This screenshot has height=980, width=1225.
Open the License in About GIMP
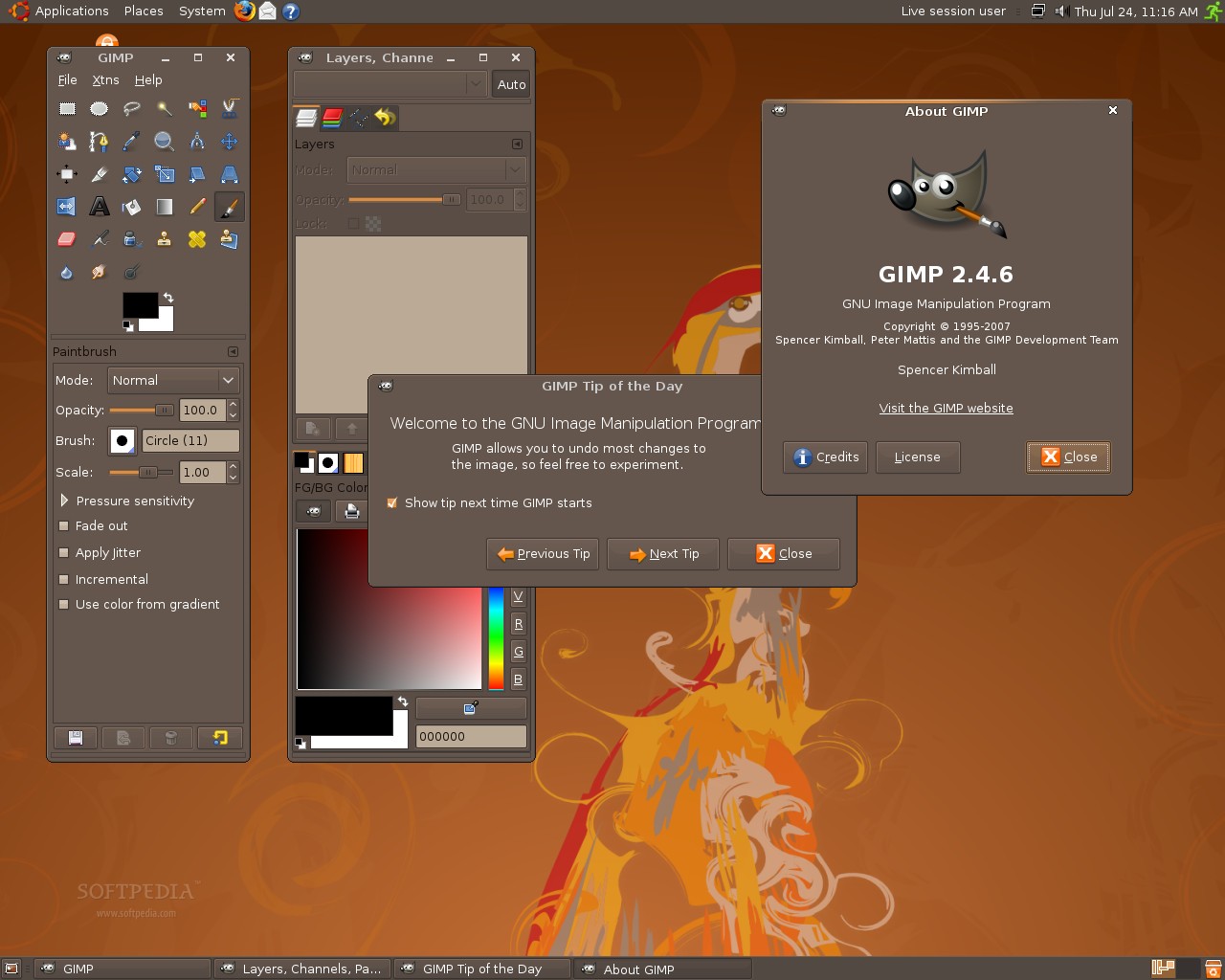tap(918, 457)
